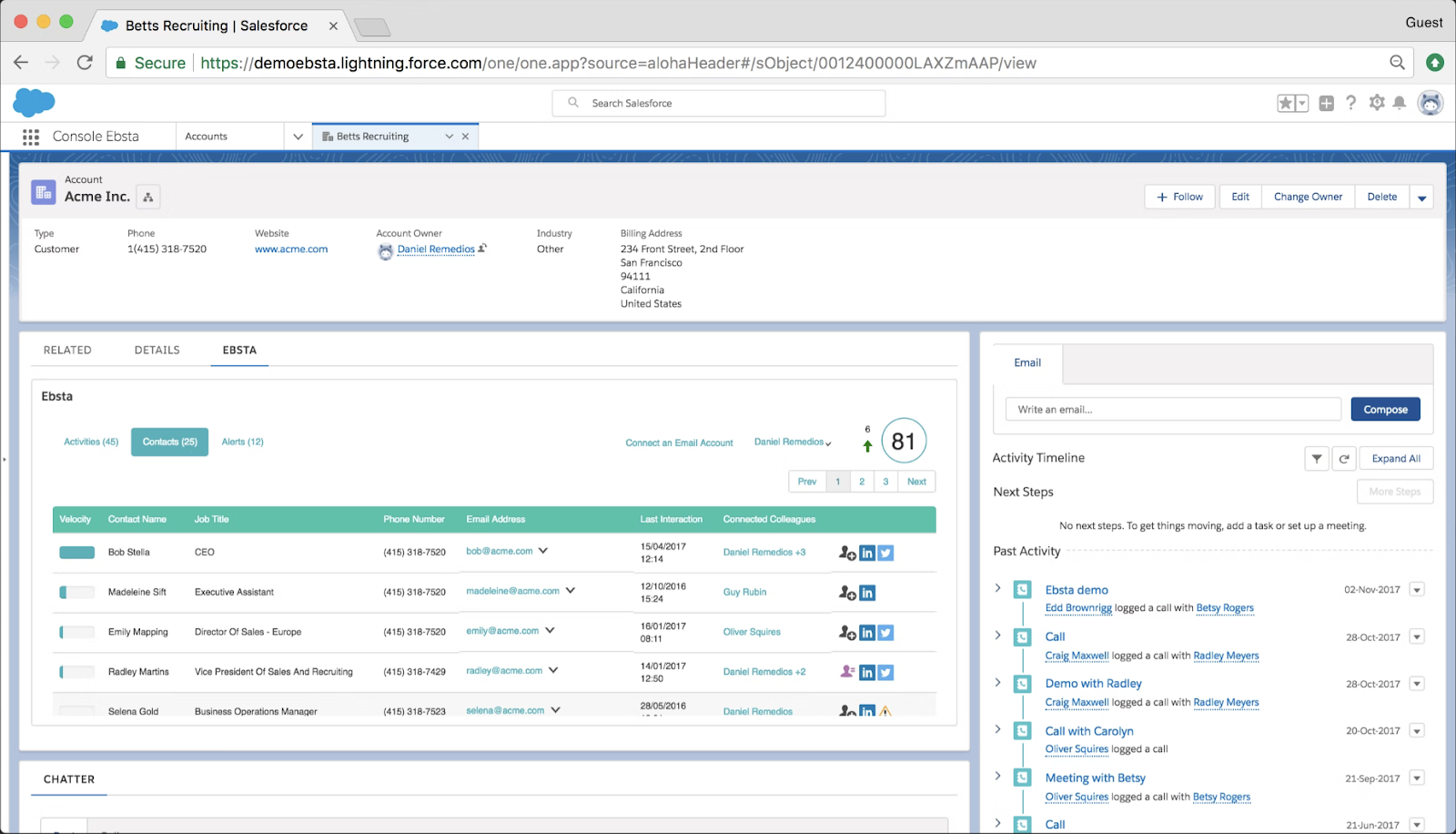
Task: Open the user profile avatar
Action: coord(1431,103)
